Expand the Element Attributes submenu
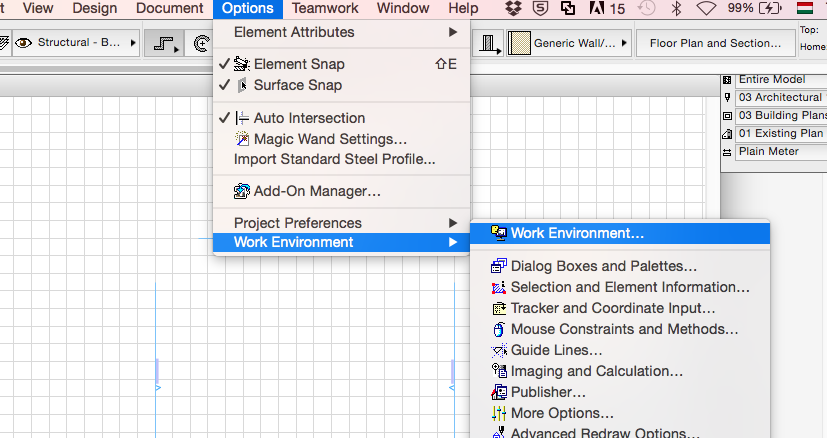 (340, 32)
